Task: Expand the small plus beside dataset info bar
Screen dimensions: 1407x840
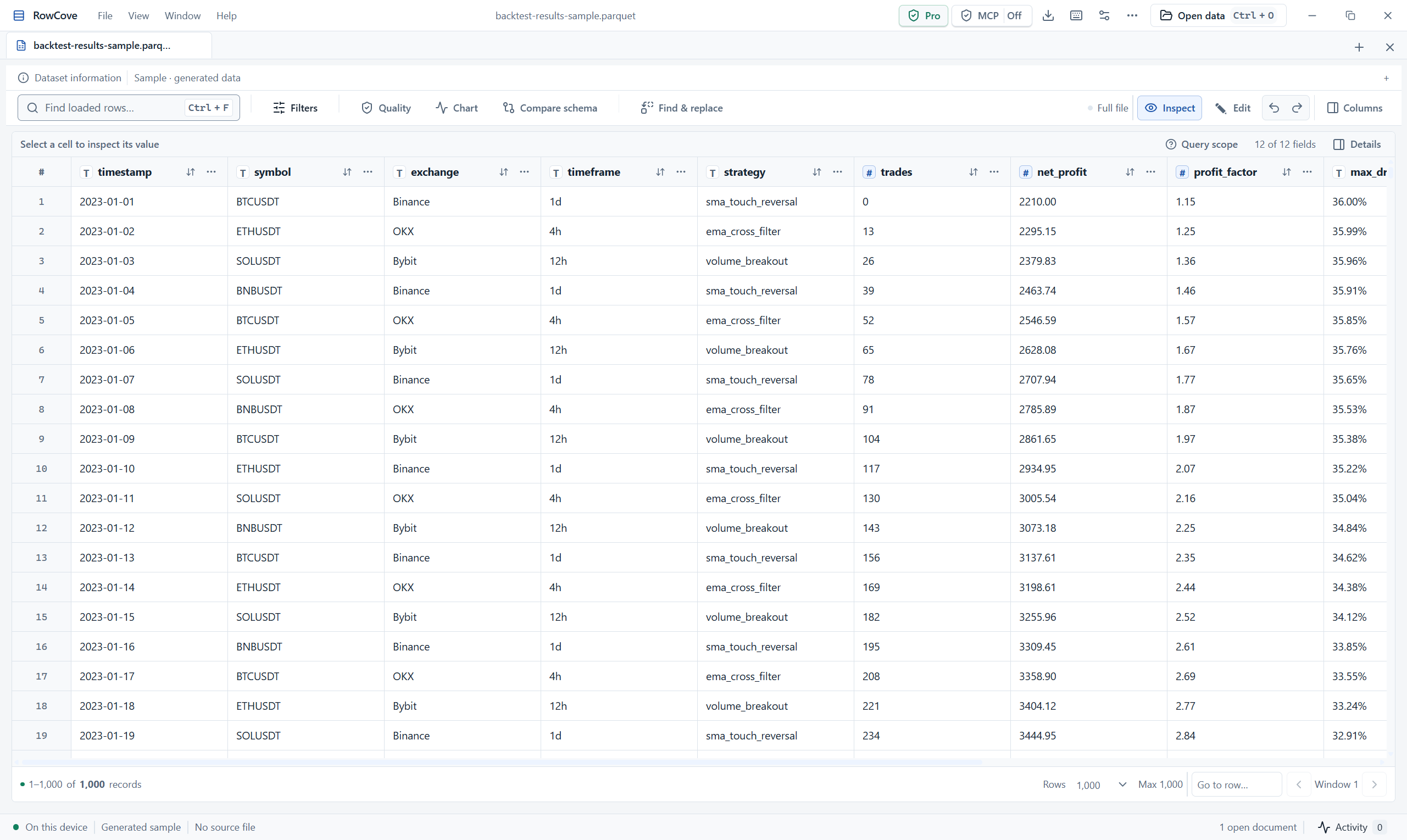Action: coord(1386,78)
